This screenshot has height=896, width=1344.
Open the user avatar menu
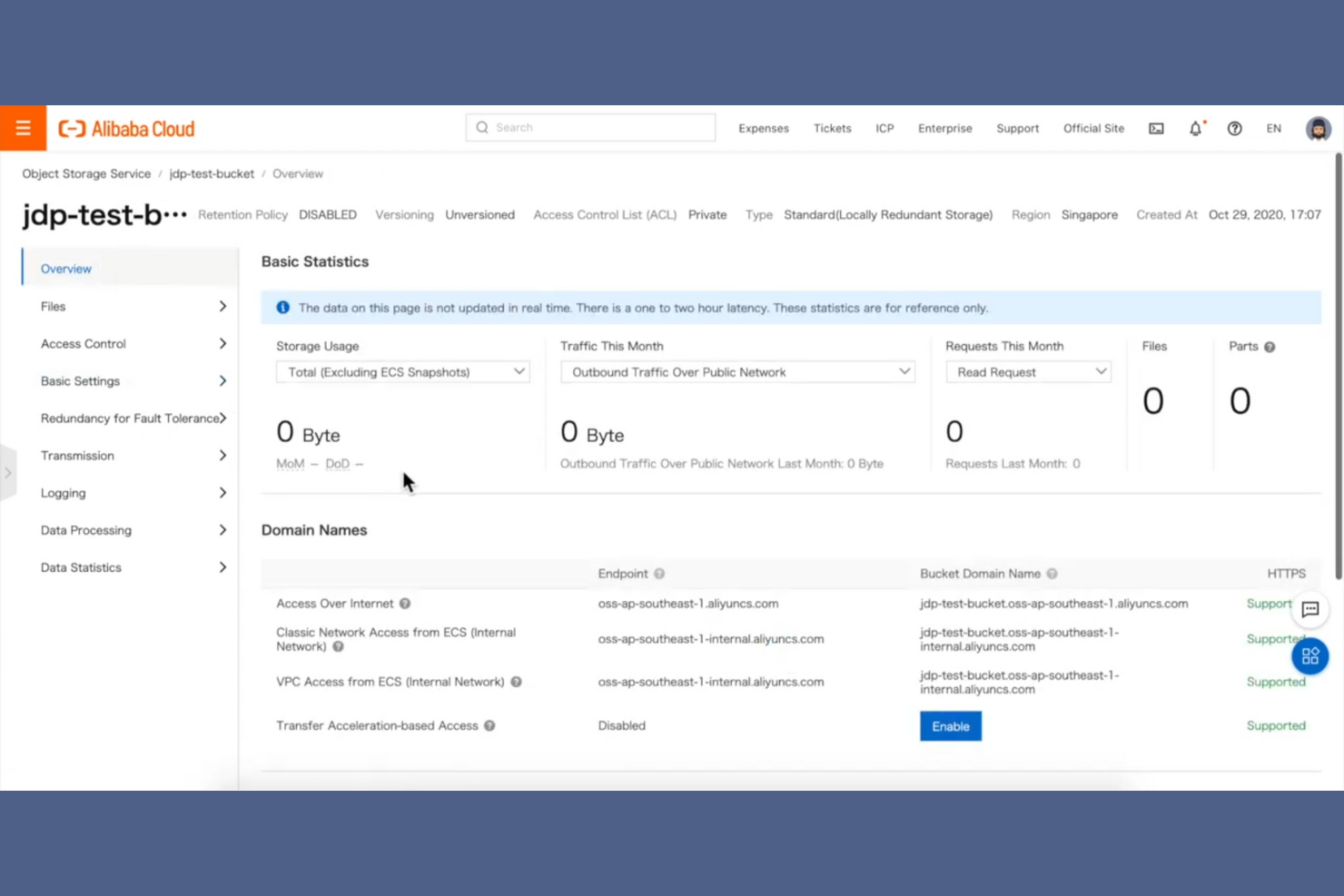(x=1318, y=129)
